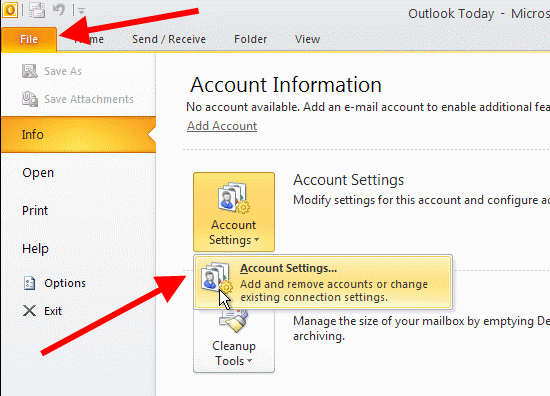The image size is (550, 396).
Task: Click the Cleanup Tools broom icon
Action: [233, 321]
